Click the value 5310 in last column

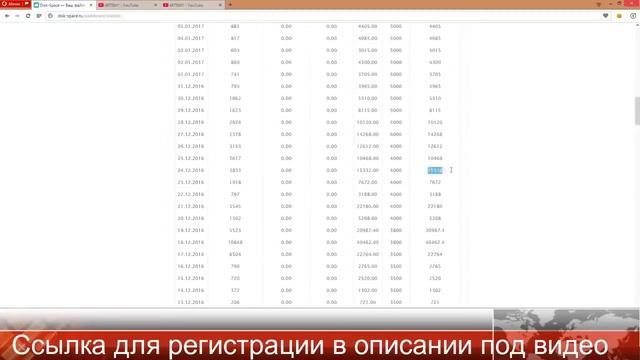(x=435, y=98)
